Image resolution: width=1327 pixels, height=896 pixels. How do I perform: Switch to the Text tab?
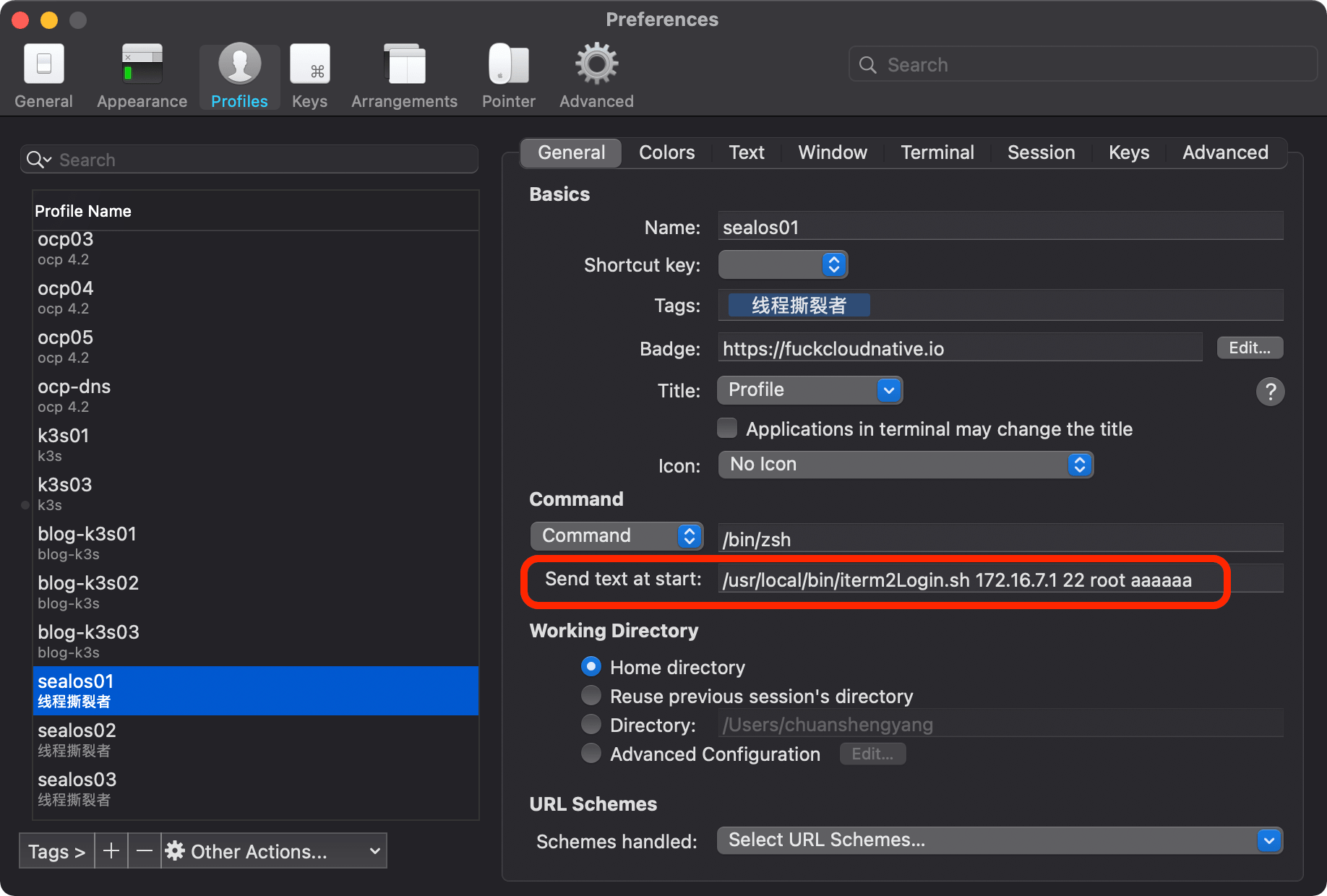coord(747,152)
